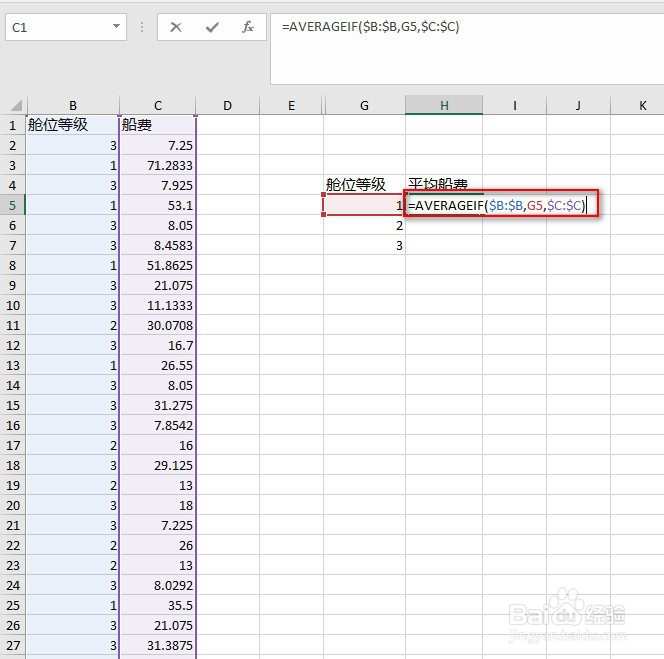Click empty cell H6 below the formula
The image size is (664, 659).
[444, 225]
